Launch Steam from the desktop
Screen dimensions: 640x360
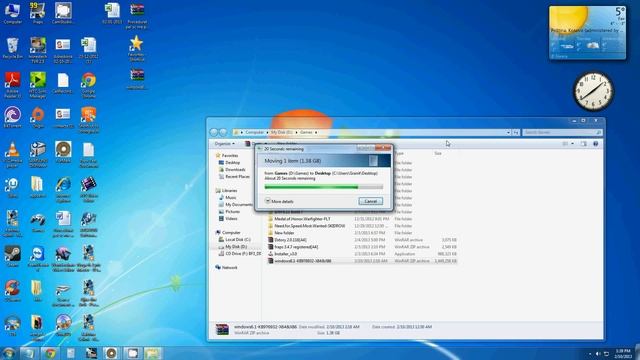coord(13,256)
